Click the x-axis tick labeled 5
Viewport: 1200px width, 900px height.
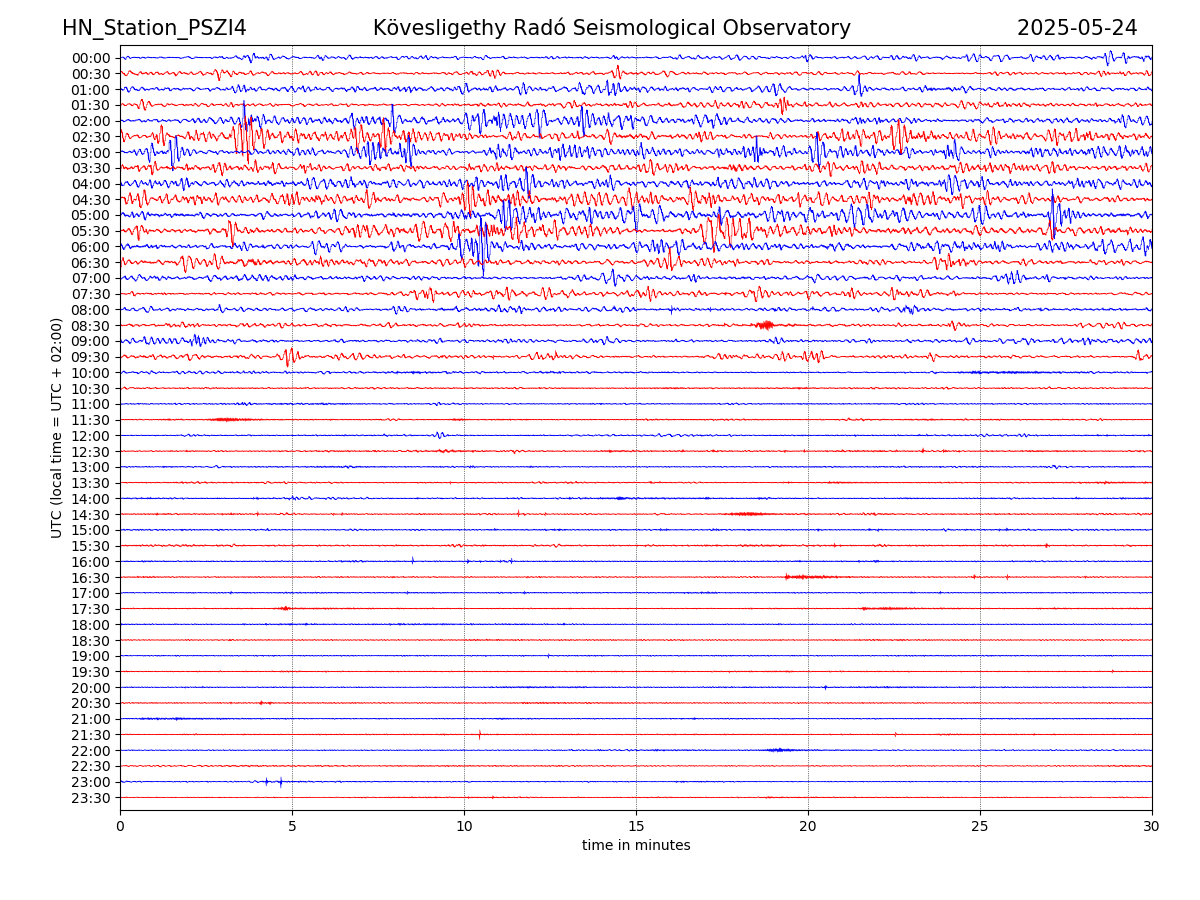click(292, 826)
